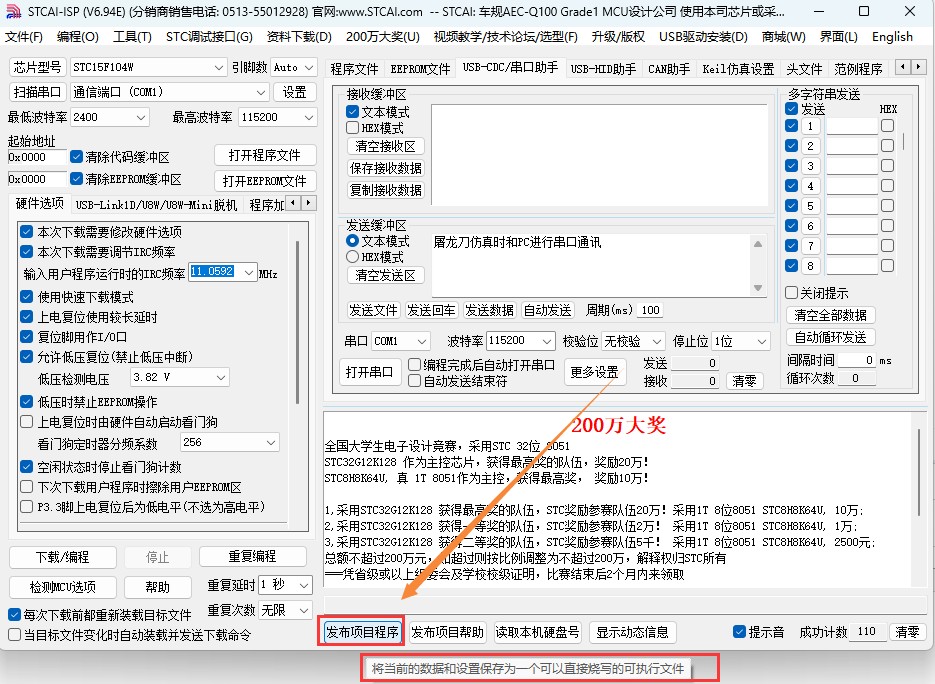Check 编程完成后自动打开串口
Image resolution: width=935 pixels, height=684 pixels.
[414, 364]
